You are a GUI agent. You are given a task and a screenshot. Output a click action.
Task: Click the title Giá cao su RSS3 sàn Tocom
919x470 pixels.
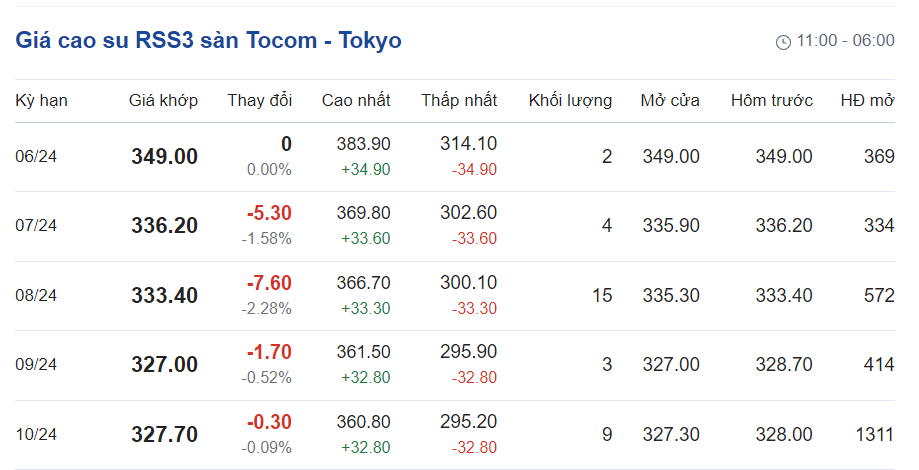pyautogui.click(x=208, y=41)
